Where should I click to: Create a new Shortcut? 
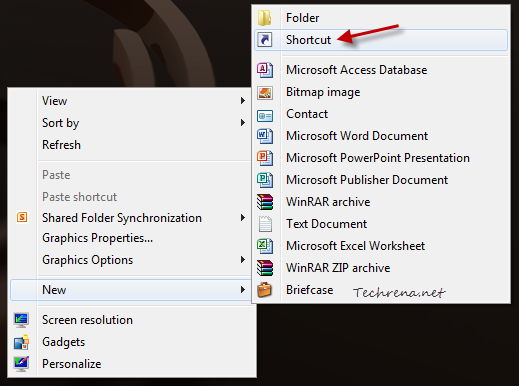point(381,40)
